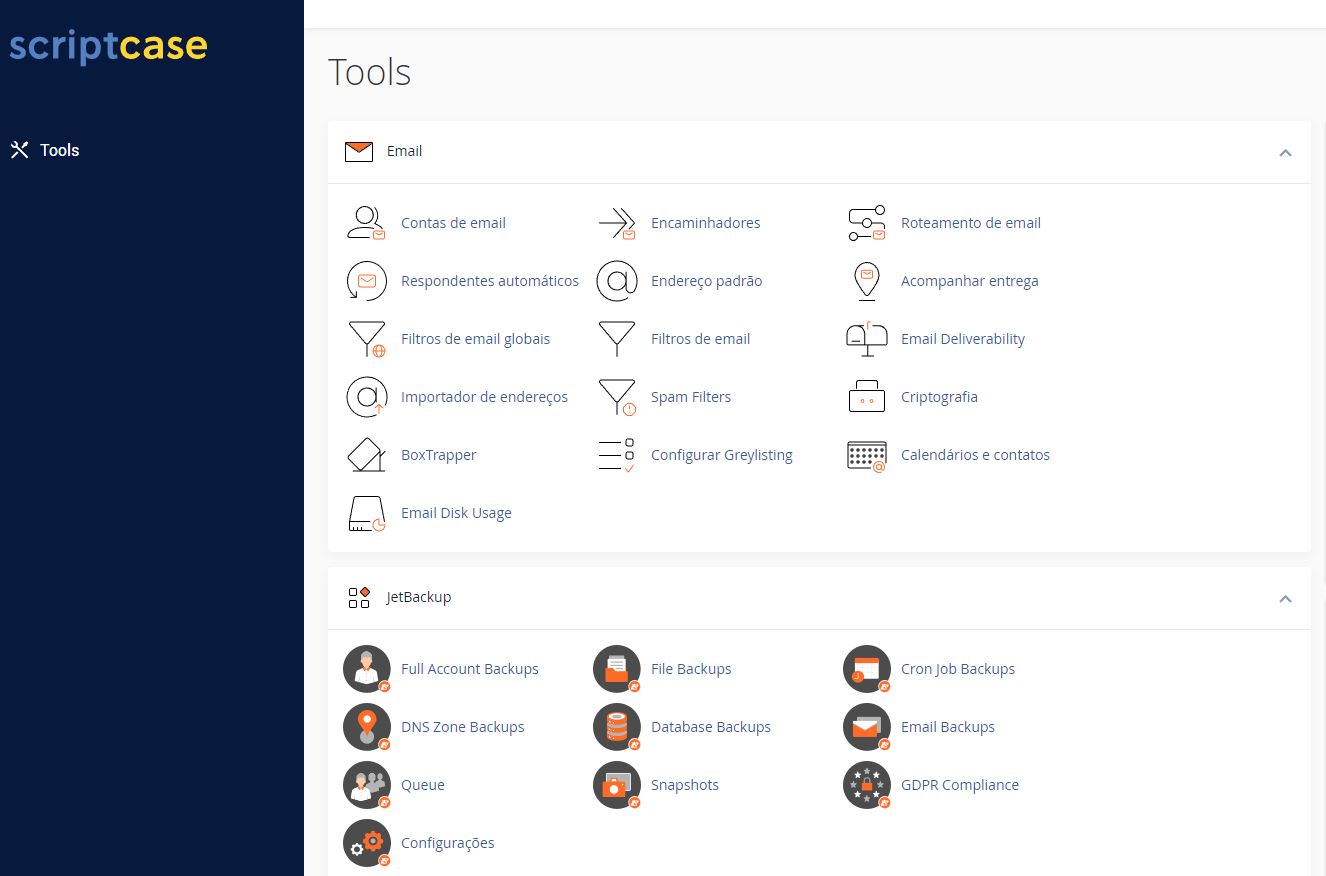The width and height of the screenshot is (1326, 876).
Task: Open the Cron Job Backups link
Action: (957, 669)
